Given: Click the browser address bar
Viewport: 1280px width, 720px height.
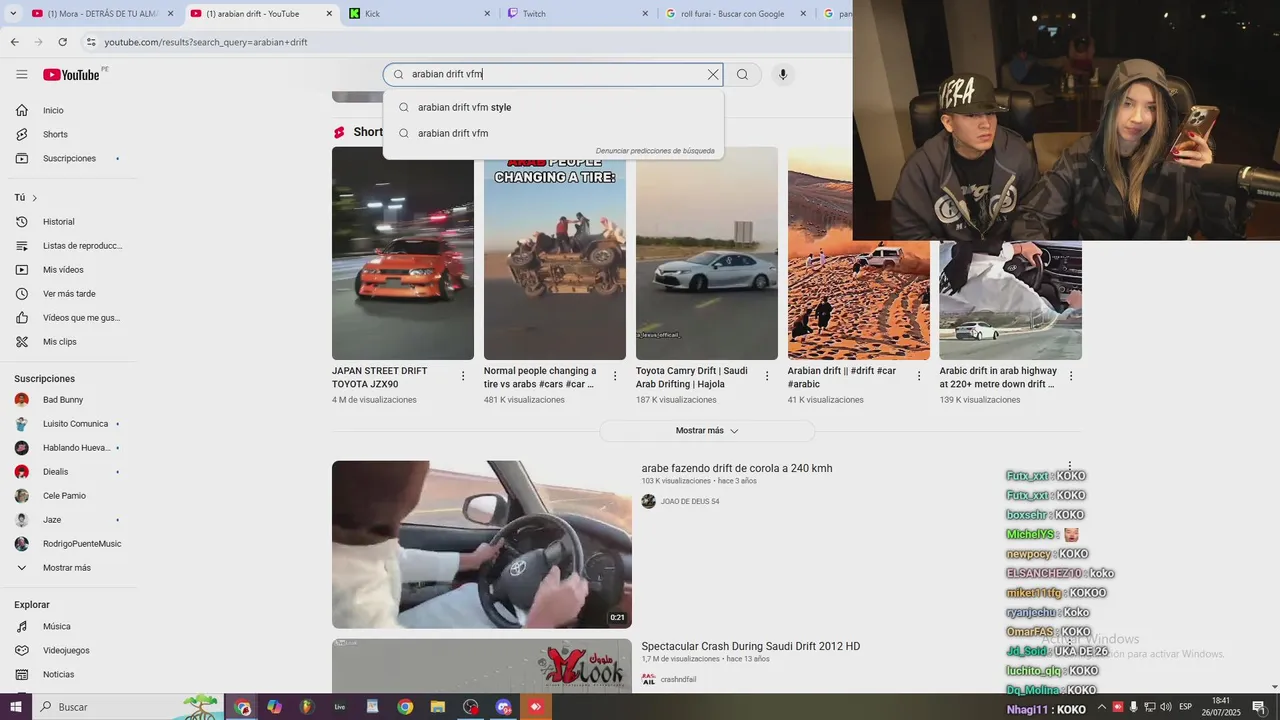Looking at the screenshot, I should pyautogui.click(x=465, y=42).
